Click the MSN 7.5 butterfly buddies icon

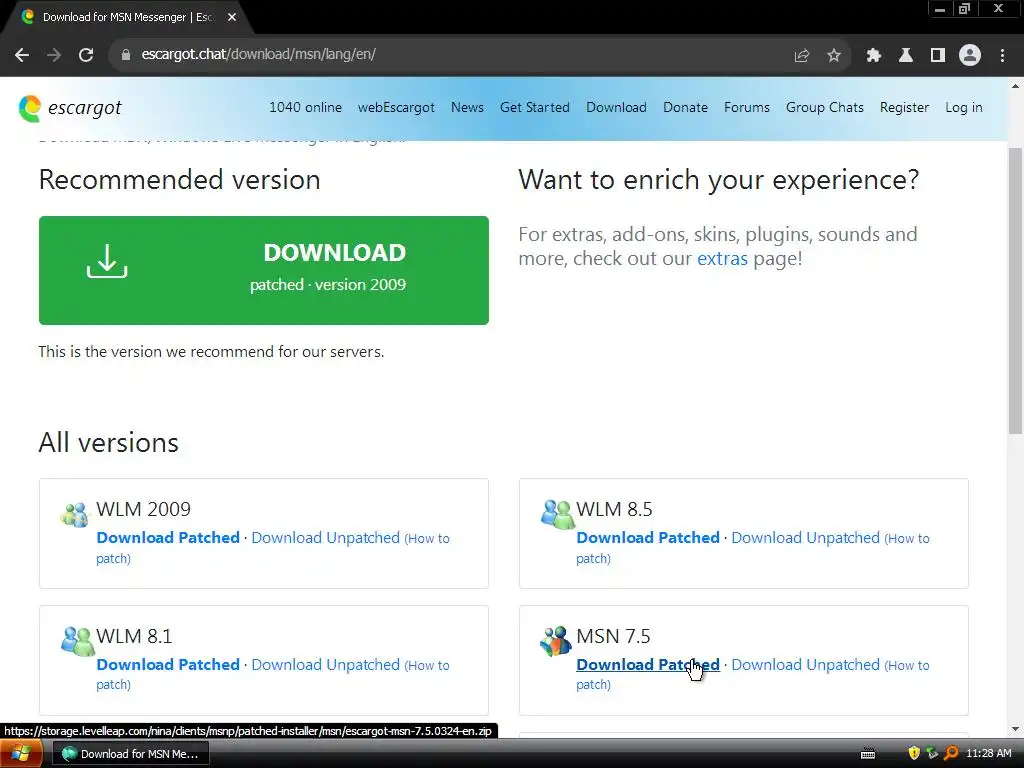(x=556, y=641)
